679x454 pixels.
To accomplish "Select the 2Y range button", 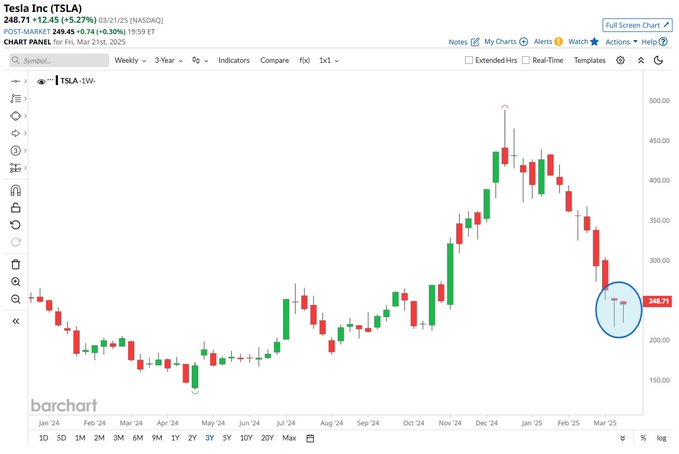I will pyautogui.click(x=192, y=438).
